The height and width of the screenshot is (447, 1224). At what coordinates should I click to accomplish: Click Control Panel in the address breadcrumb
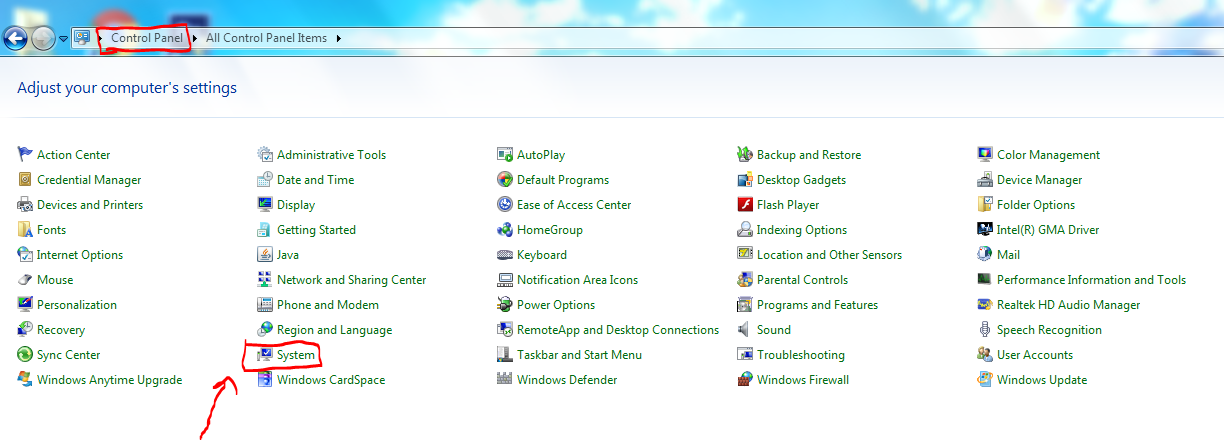pyautogui.click(x=147, y=38)
